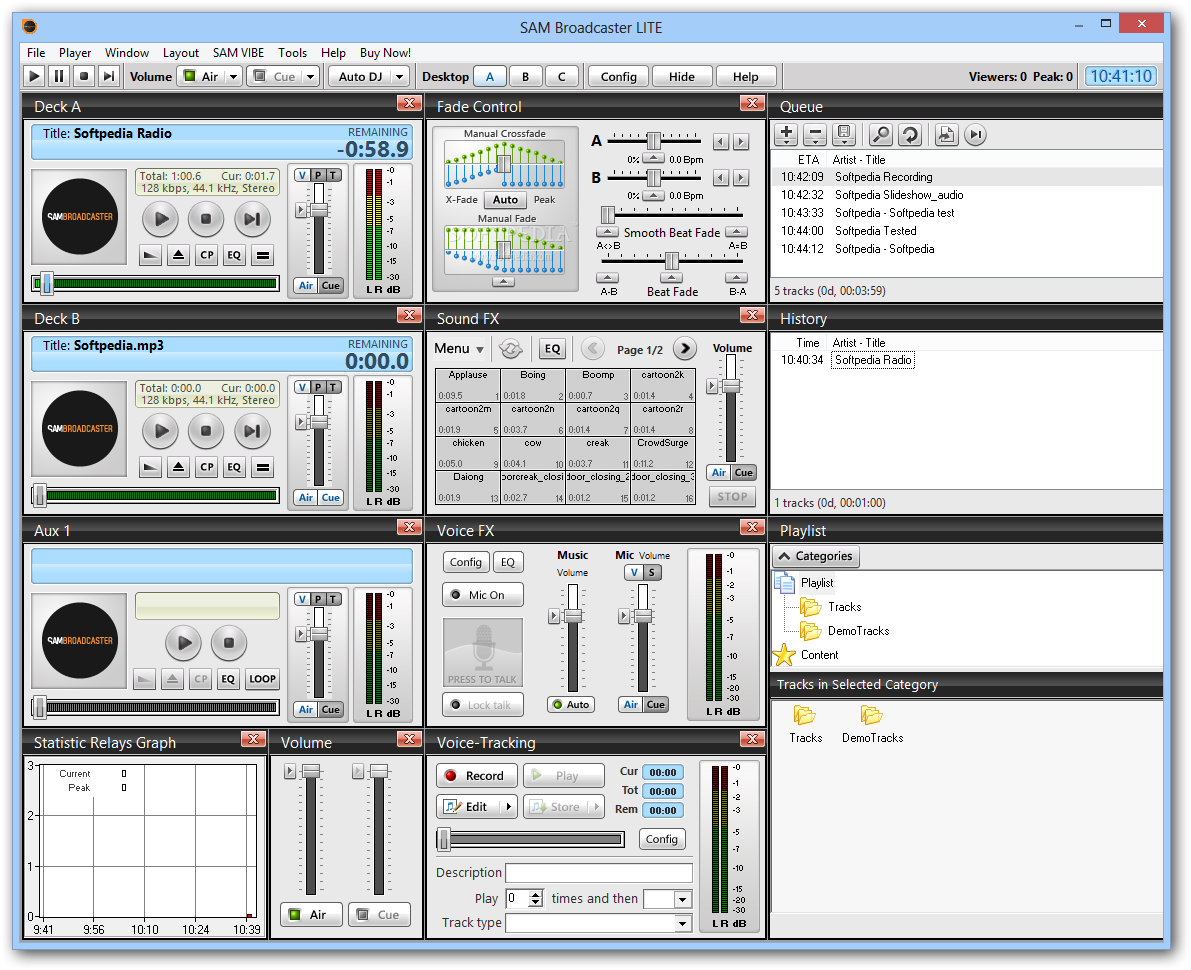This screenshot has height=970, width=1191.
Task: Toggle Aux 1 Cue output
Action: [330, 709]
